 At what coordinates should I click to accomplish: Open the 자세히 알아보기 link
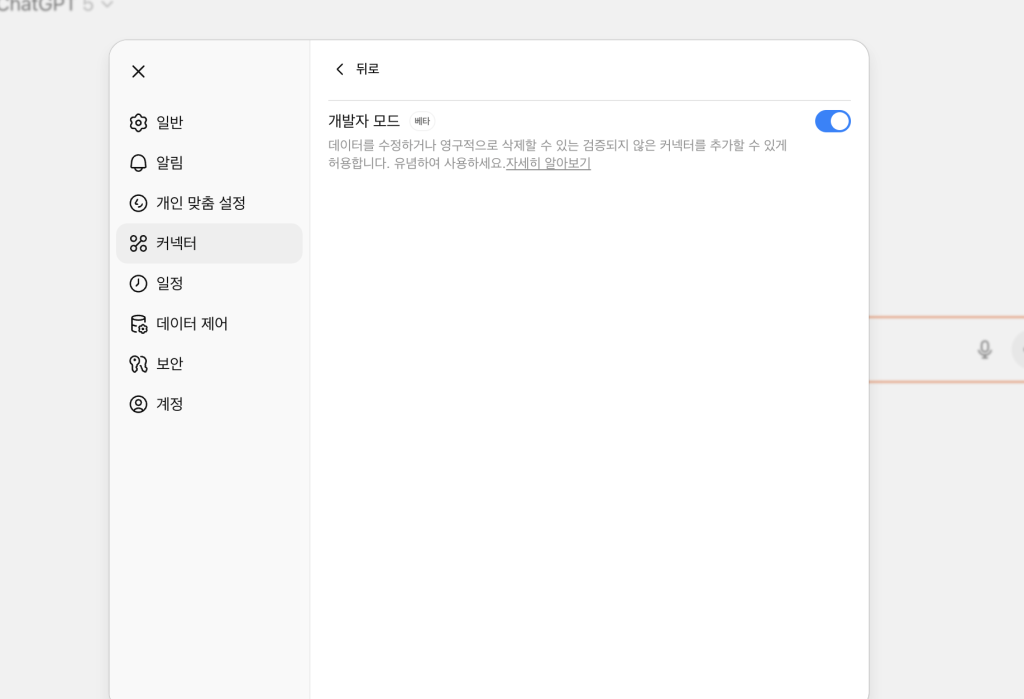tap(548, 163)
